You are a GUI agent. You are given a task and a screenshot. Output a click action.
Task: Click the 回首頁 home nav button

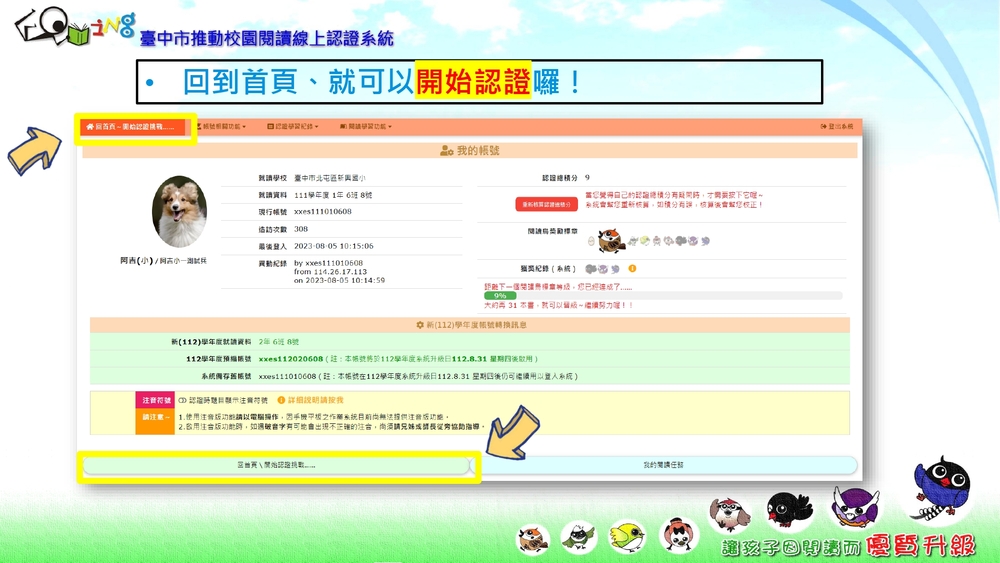pyautogui.click(x=135, y=127)
